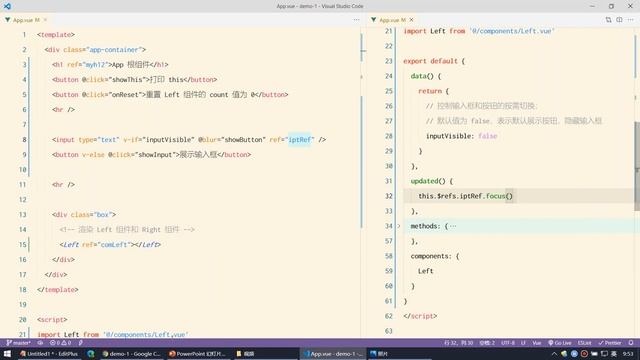Image resolution: width=640 pixels, height=360 pixels.
Task: Switch to demo-1 Google Chrome taskbar item
Action: point(131,354)
